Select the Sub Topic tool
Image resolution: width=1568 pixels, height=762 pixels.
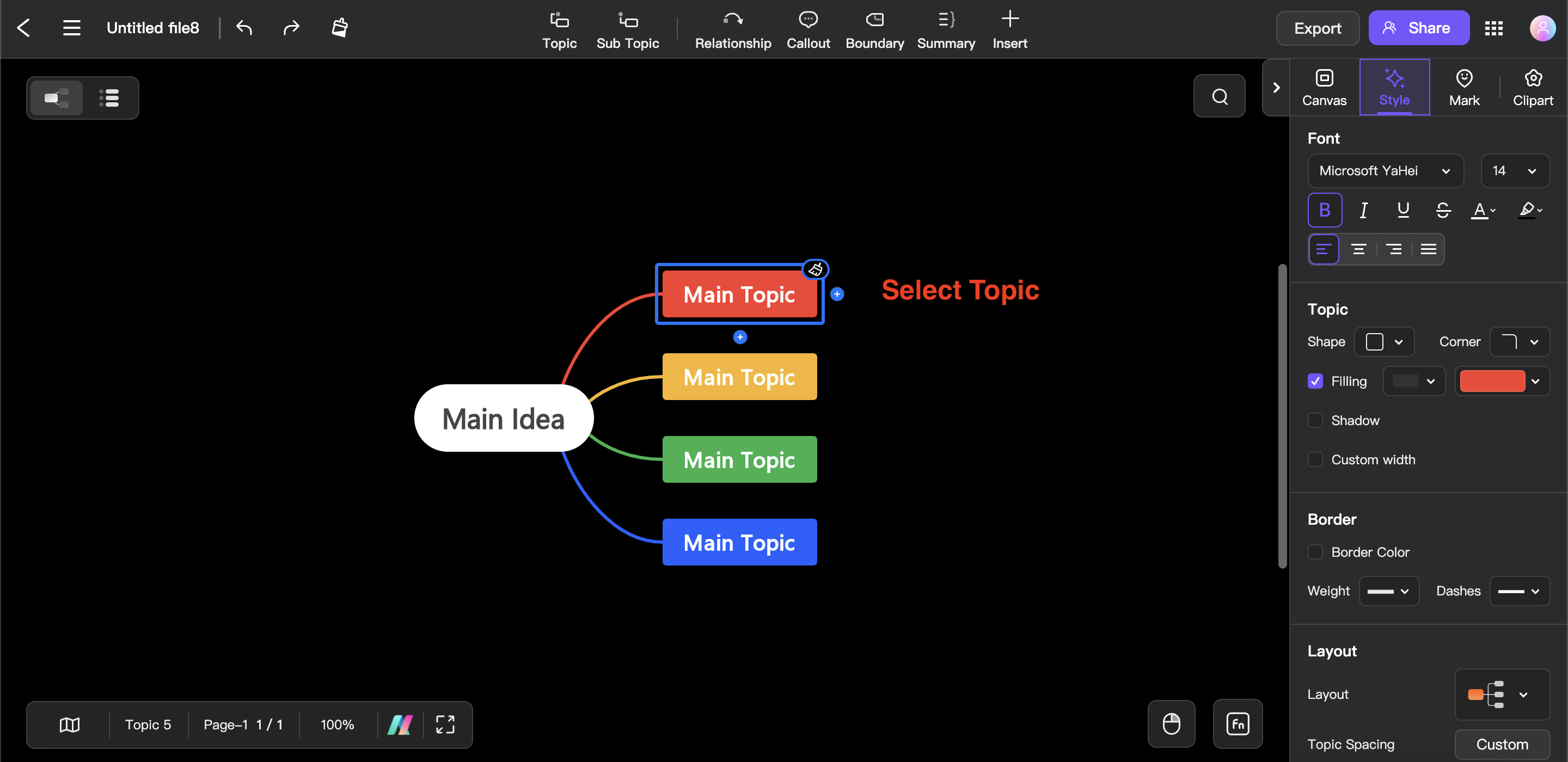(x=628, y=27)
